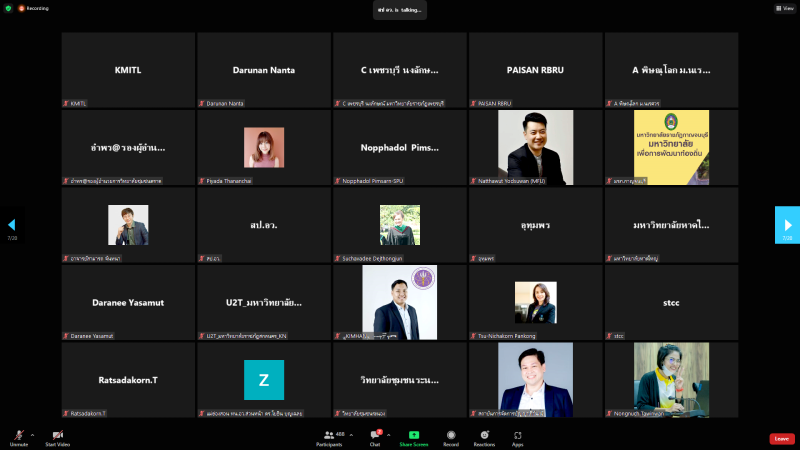The image size is (800, 450).
Task: Expand the arrow next to Participants
Action: [x=351, y=435]
